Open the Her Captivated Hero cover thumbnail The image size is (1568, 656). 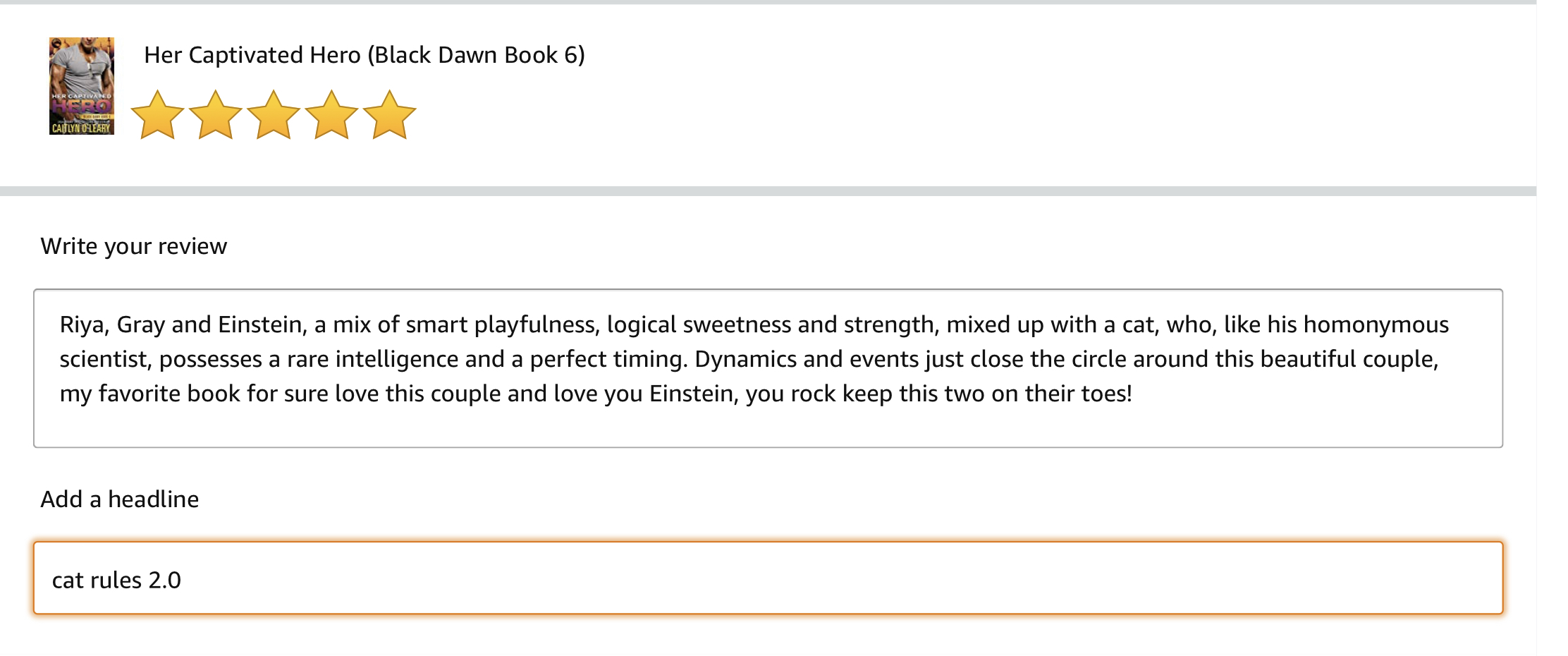pyautogui.click(x=82, y=86)
